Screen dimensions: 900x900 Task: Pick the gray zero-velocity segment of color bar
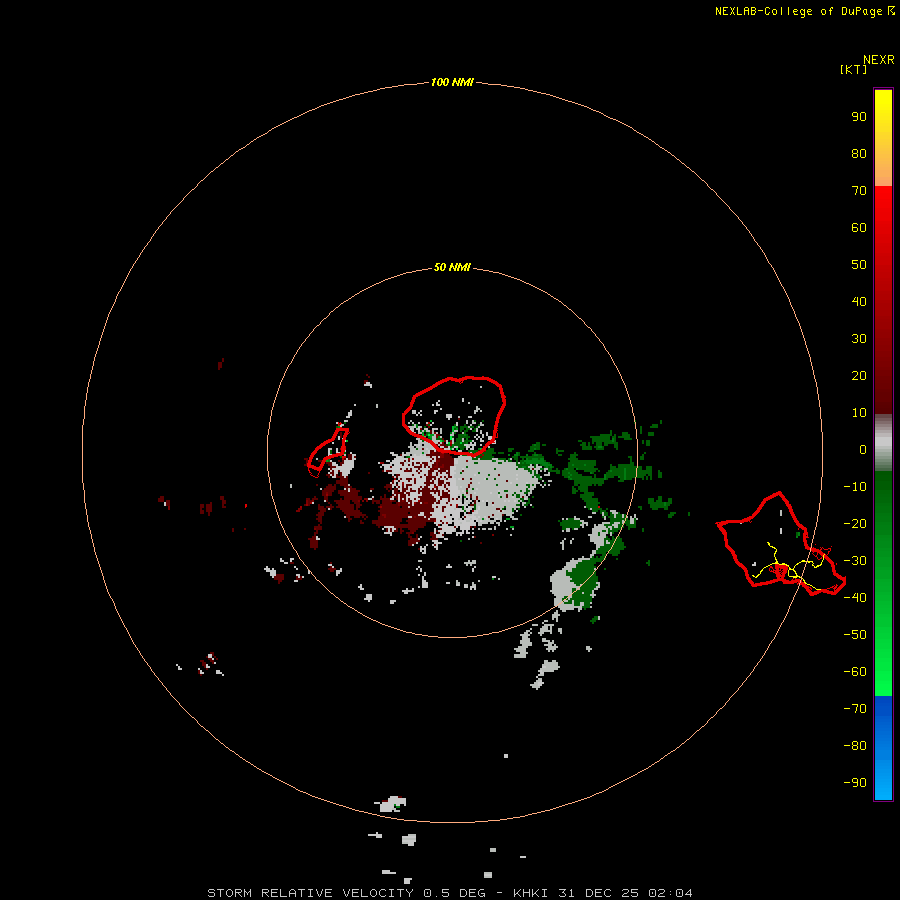point(883,443)
